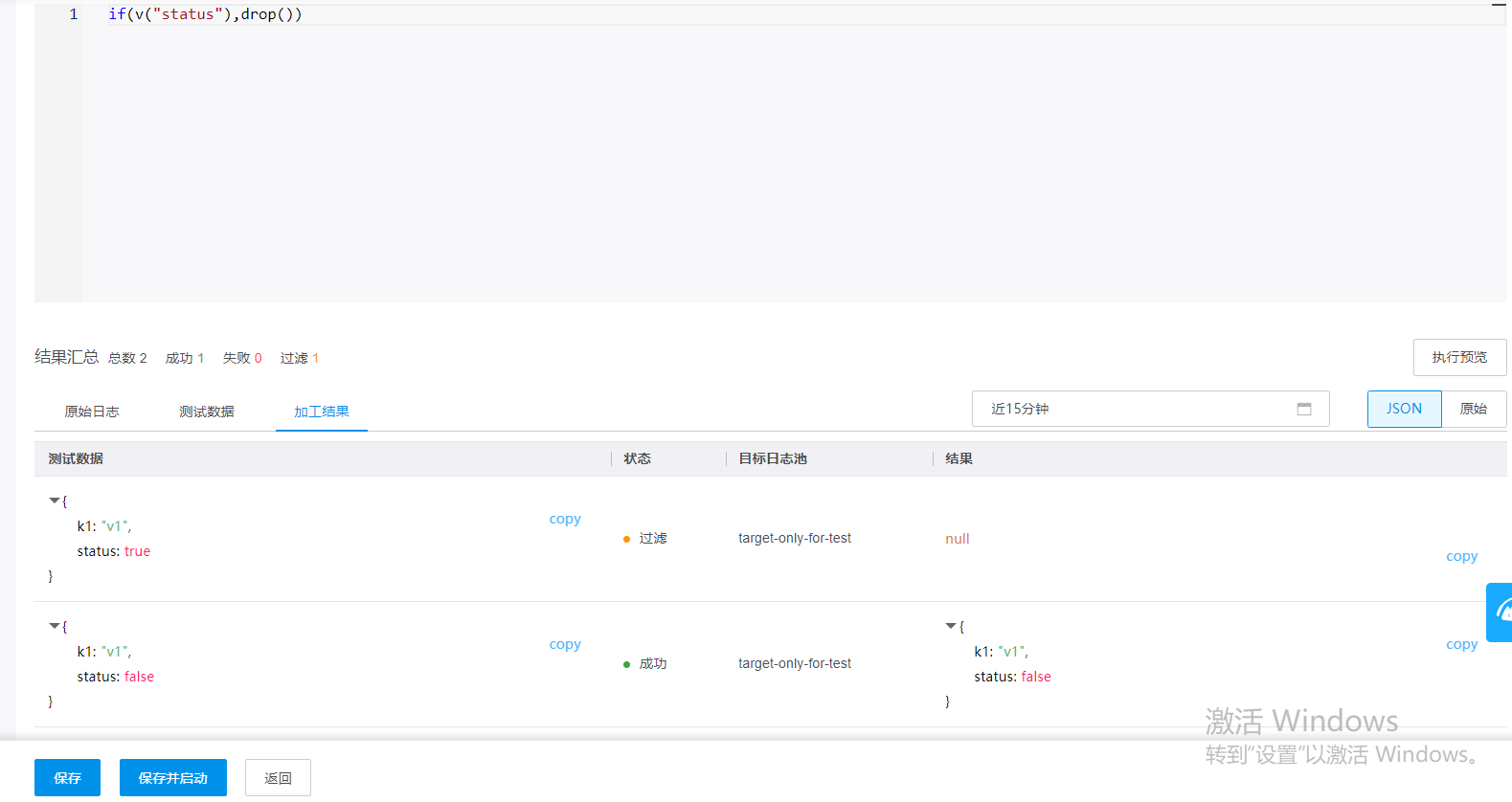Collapse the second test data JSON object
The image size is (1512, 802).
(x=55, y=626)
